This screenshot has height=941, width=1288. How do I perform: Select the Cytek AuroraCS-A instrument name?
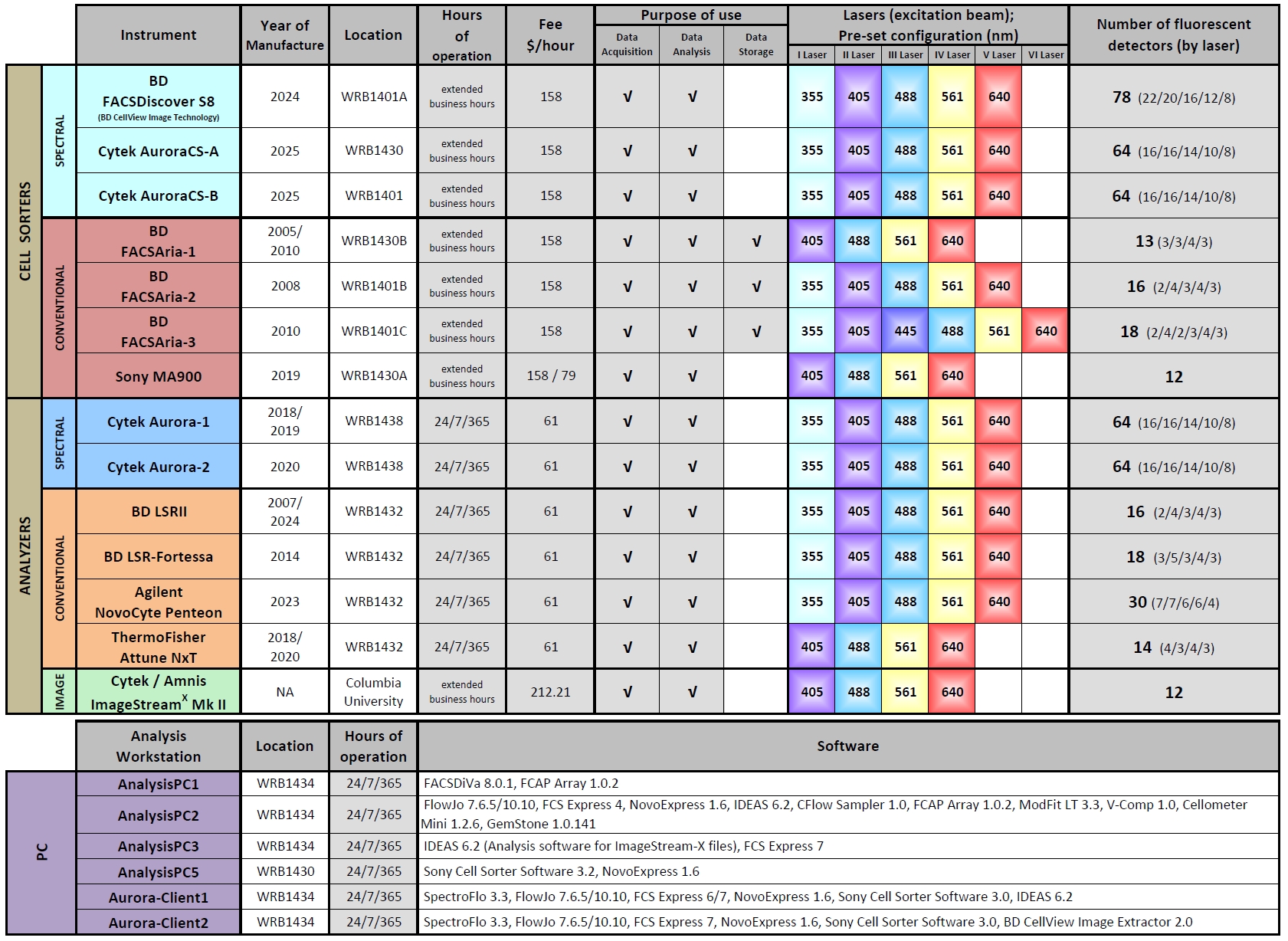[x=158, y=151]
